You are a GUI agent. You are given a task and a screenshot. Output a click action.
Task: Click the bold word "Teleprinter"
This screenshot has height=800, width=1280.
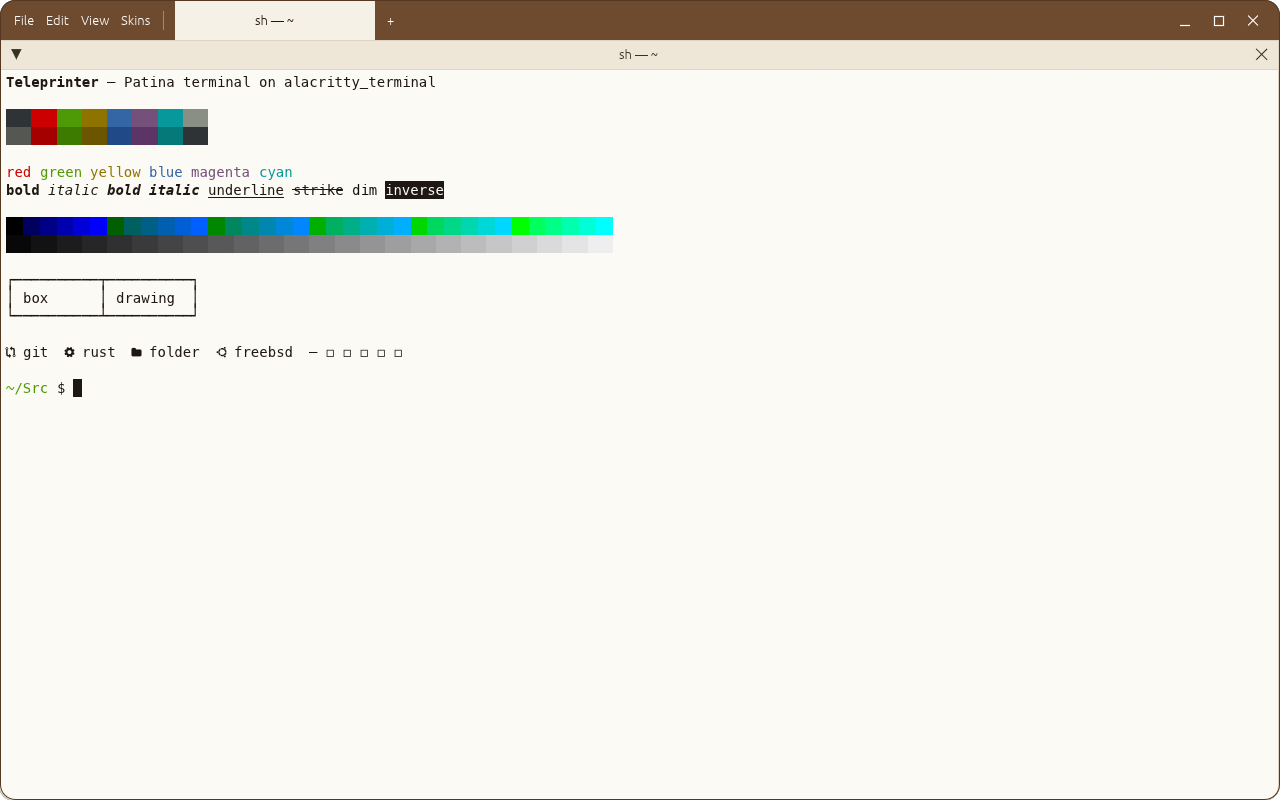pos(52,82)
